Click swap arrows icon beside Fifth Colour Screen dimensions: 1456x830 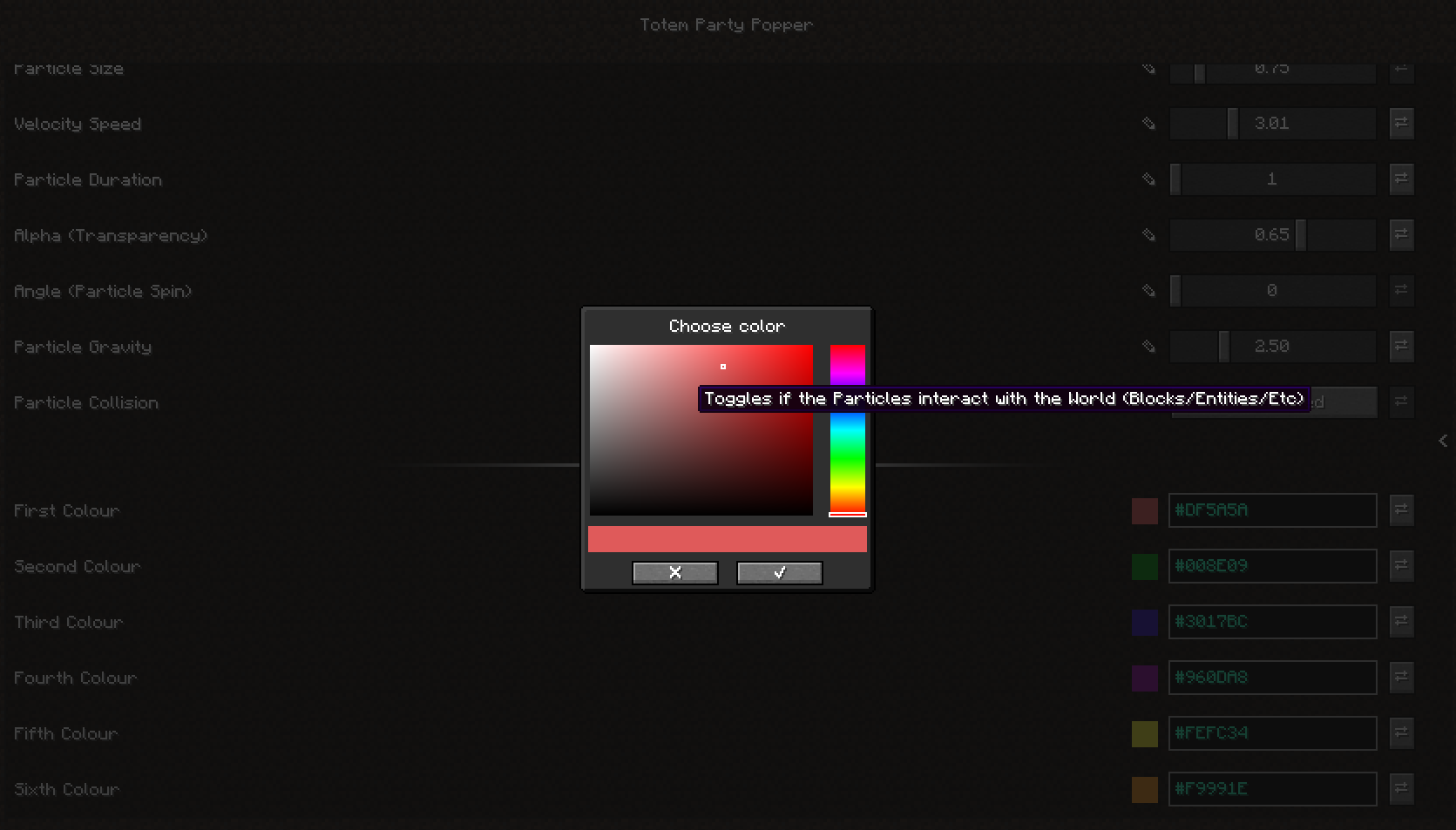click(x=1401, y=732)
